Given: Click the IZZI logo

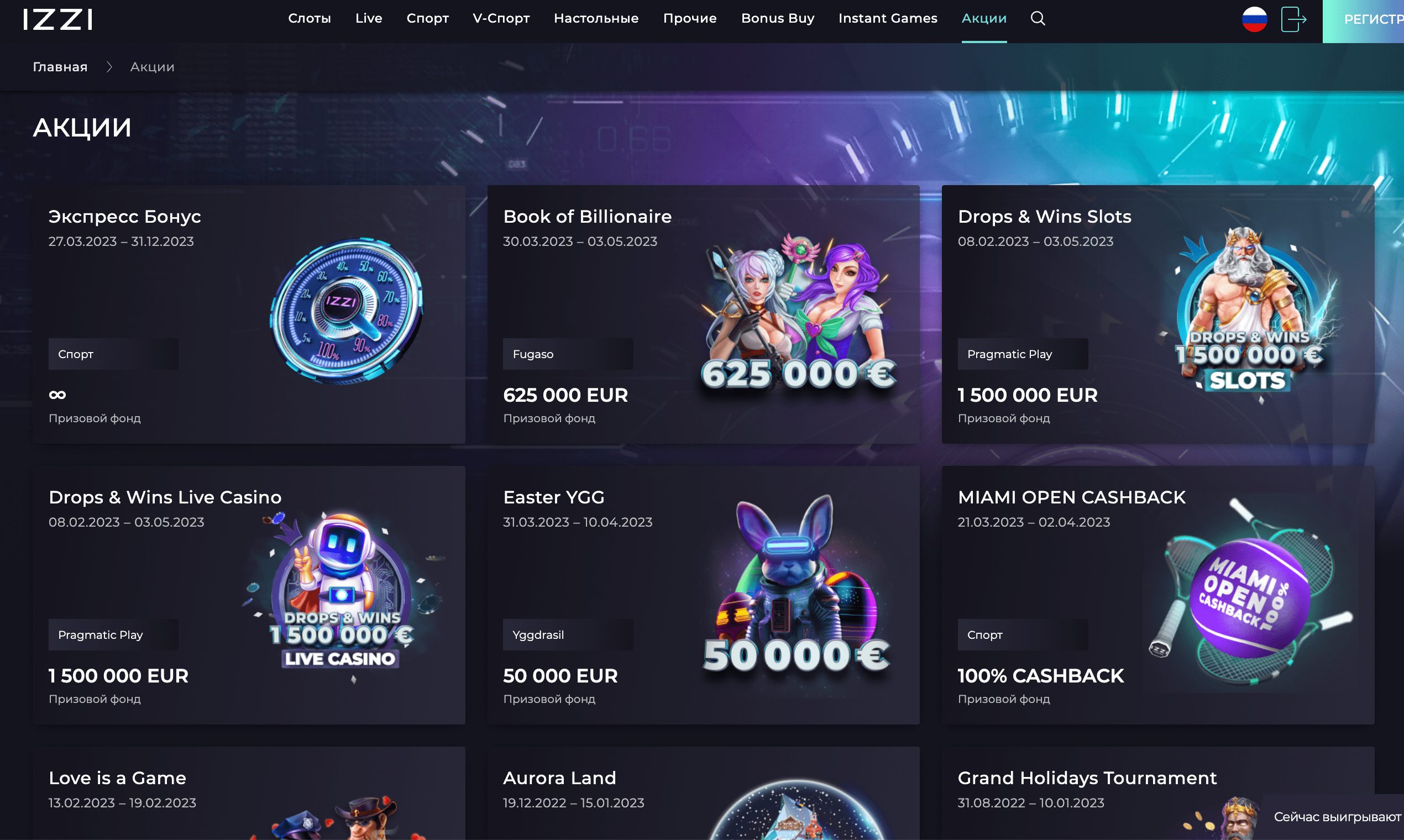Looking at the screenshot, I should 57,19.
